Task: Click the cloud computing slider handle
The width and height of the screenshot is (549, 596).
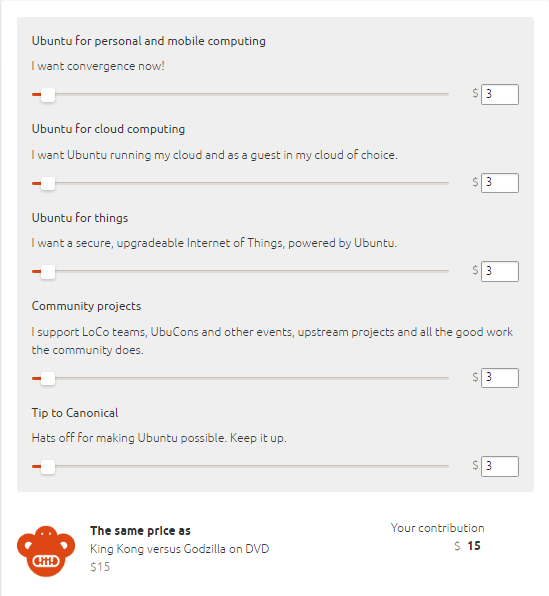Action: click(48, 184)
